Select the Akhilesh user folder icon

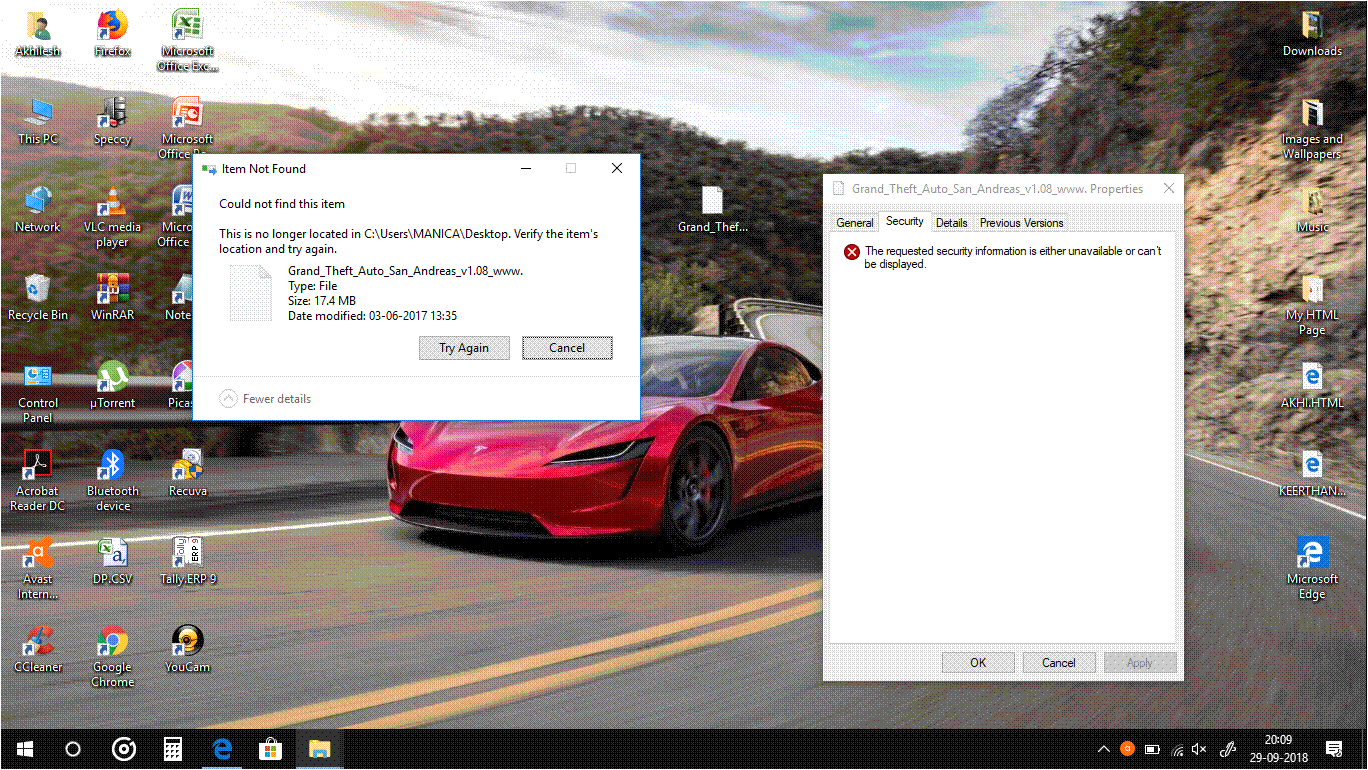(38, 33)
